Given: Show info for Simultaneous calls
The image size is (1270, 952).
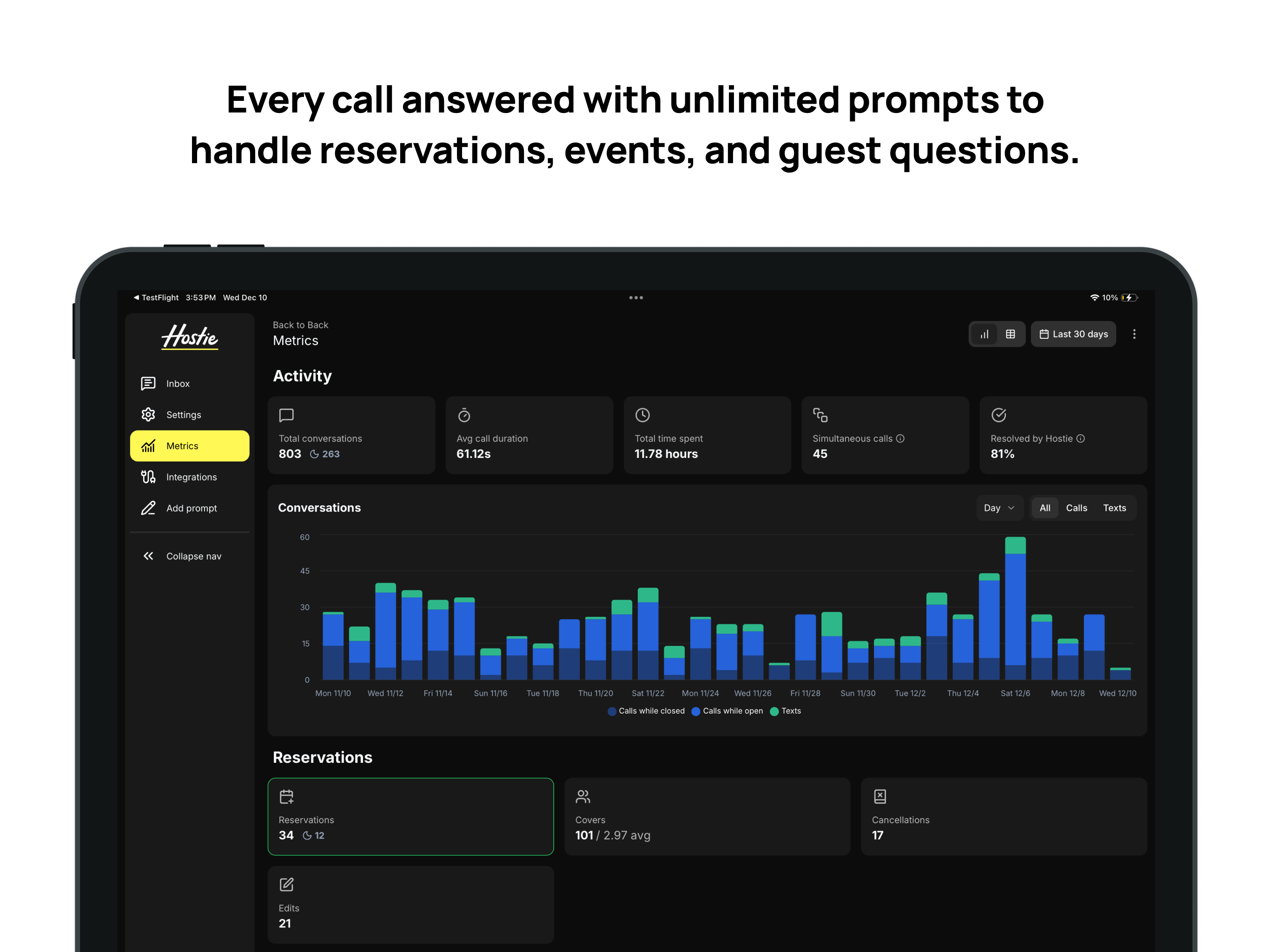Looking at the screenshot, I should [x=900, y=439].
